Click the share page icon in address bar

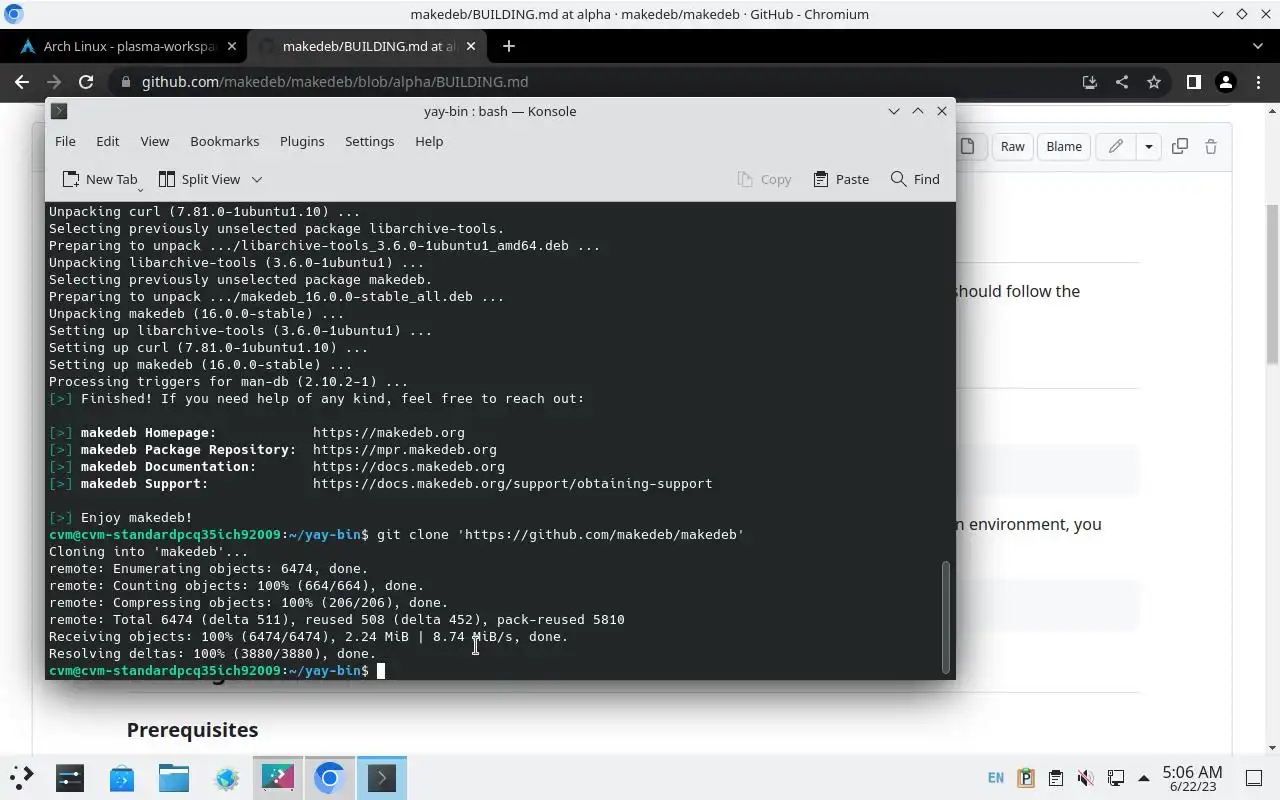[x=1122, y=82]
